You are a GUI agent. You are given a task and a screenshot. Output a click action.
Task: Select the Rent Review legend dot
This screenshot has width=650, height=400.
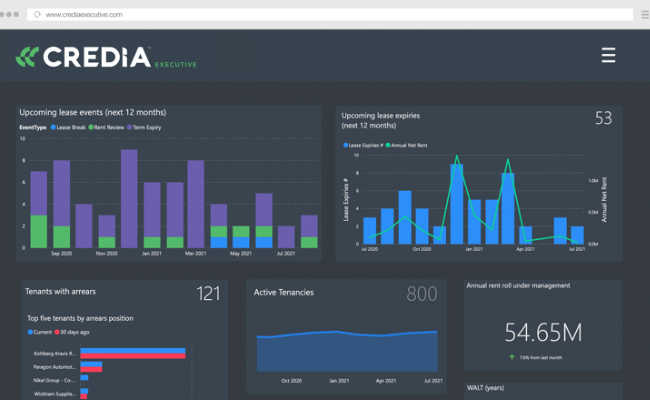pos(91,127)
